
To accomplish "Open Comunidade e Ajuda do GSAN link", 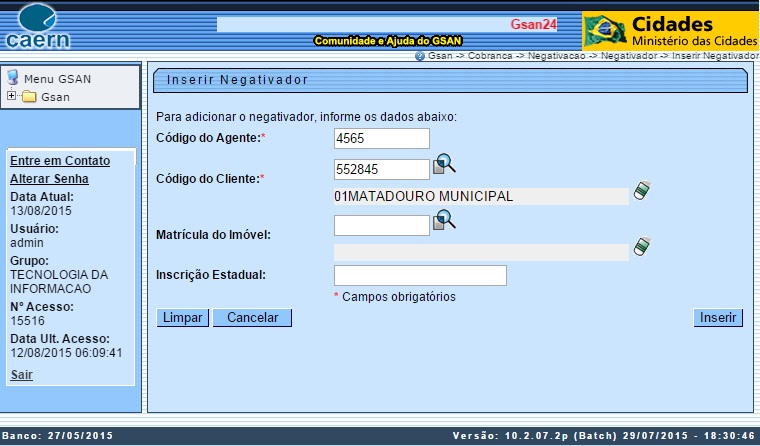I will 387,41.
